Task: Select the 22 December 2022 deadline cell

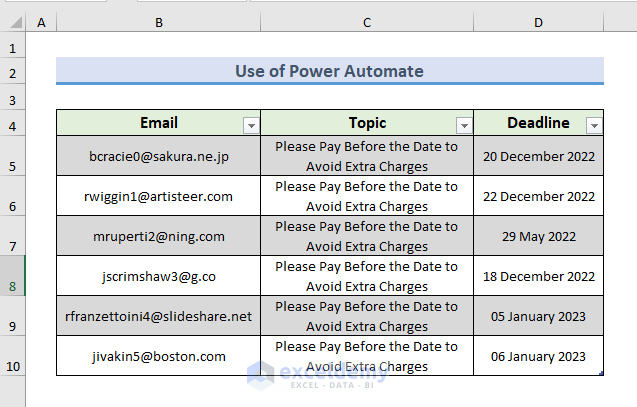Action: (538, 196)
